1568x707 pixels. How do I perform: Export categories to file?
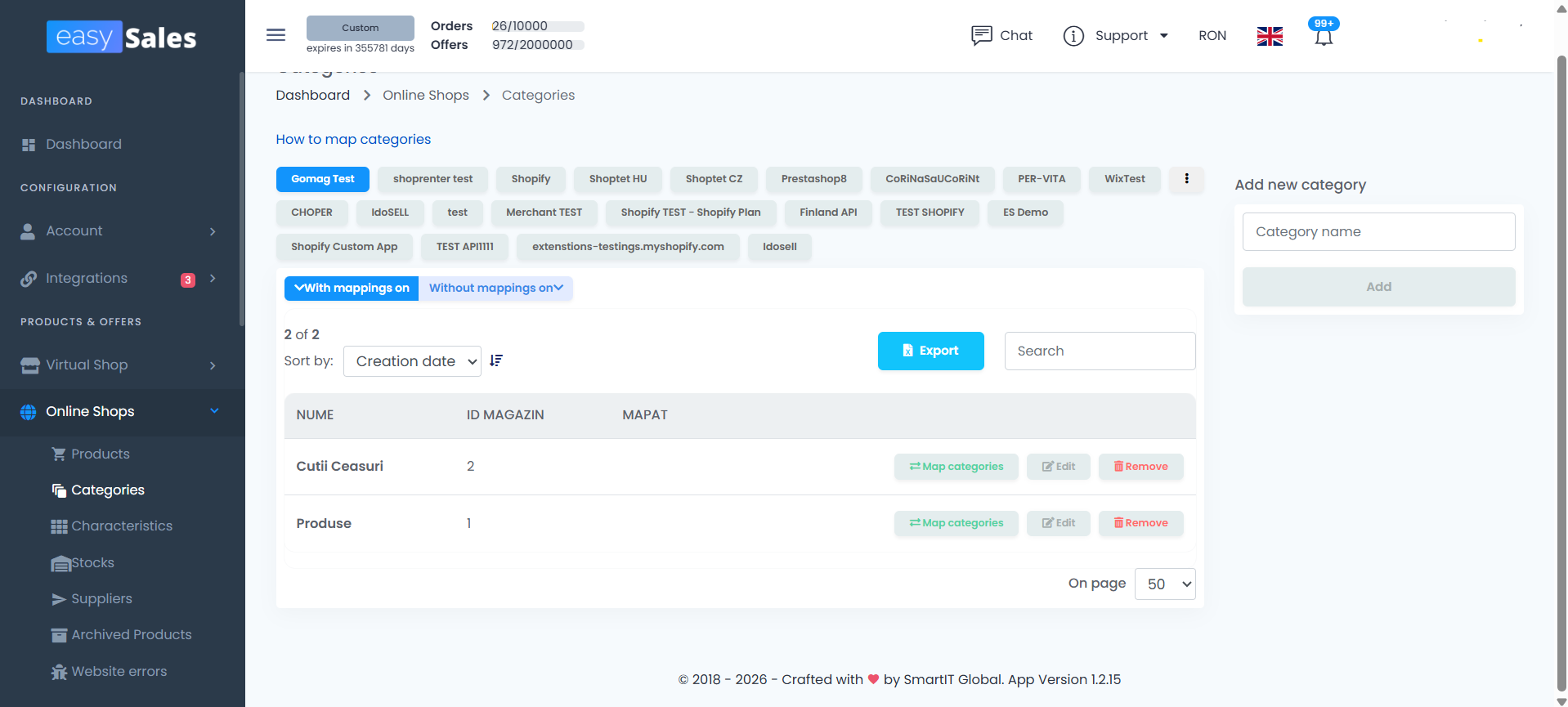point(930,351)
